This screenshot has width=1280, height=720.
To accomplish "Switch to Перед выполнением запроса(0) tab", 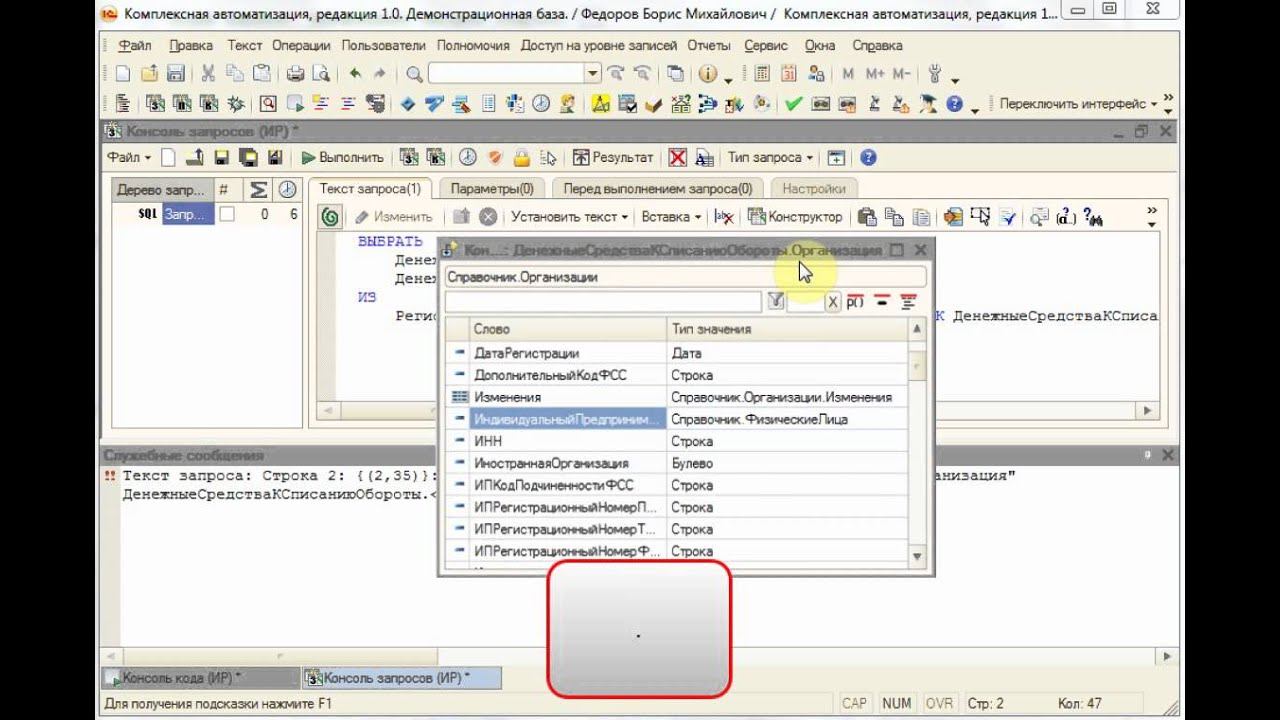I will click(x=657, y=188).
